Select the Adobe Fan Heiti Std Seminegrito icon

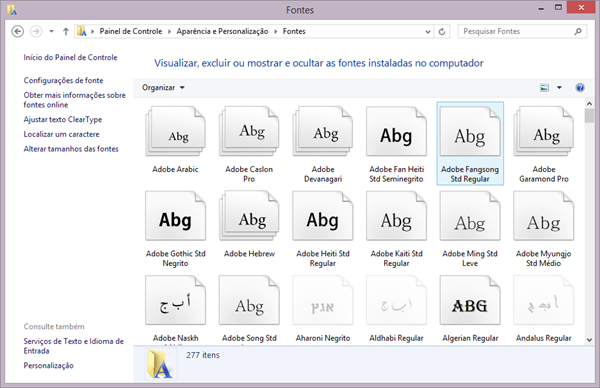(396, 132)
